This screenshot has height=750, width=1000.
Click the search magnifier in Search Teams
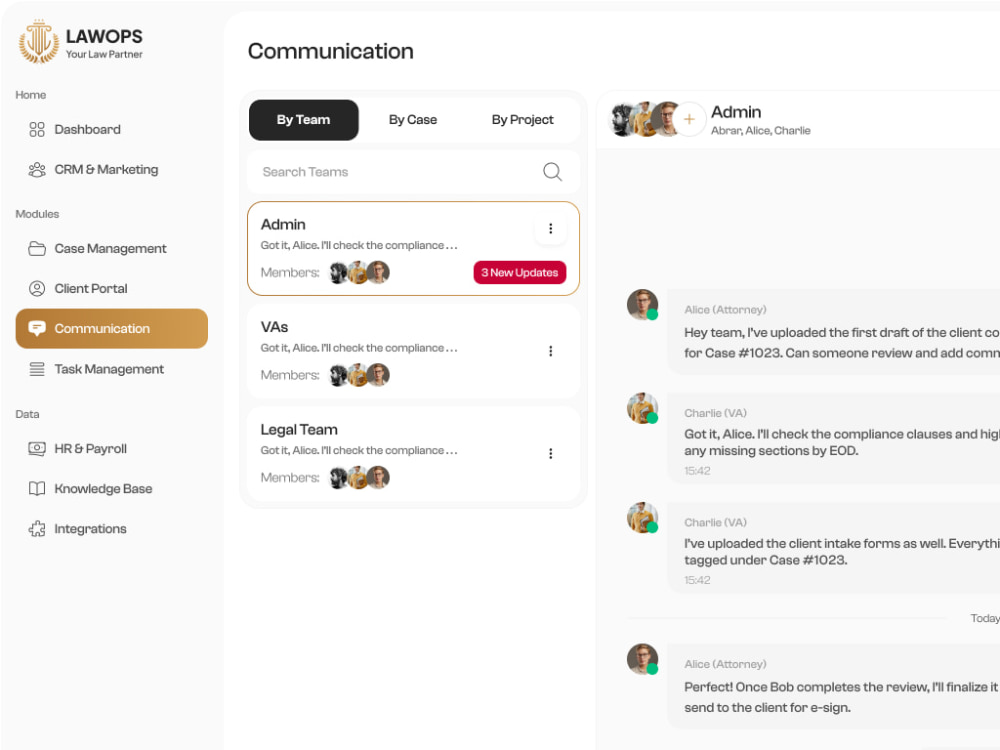pos(552,172)
